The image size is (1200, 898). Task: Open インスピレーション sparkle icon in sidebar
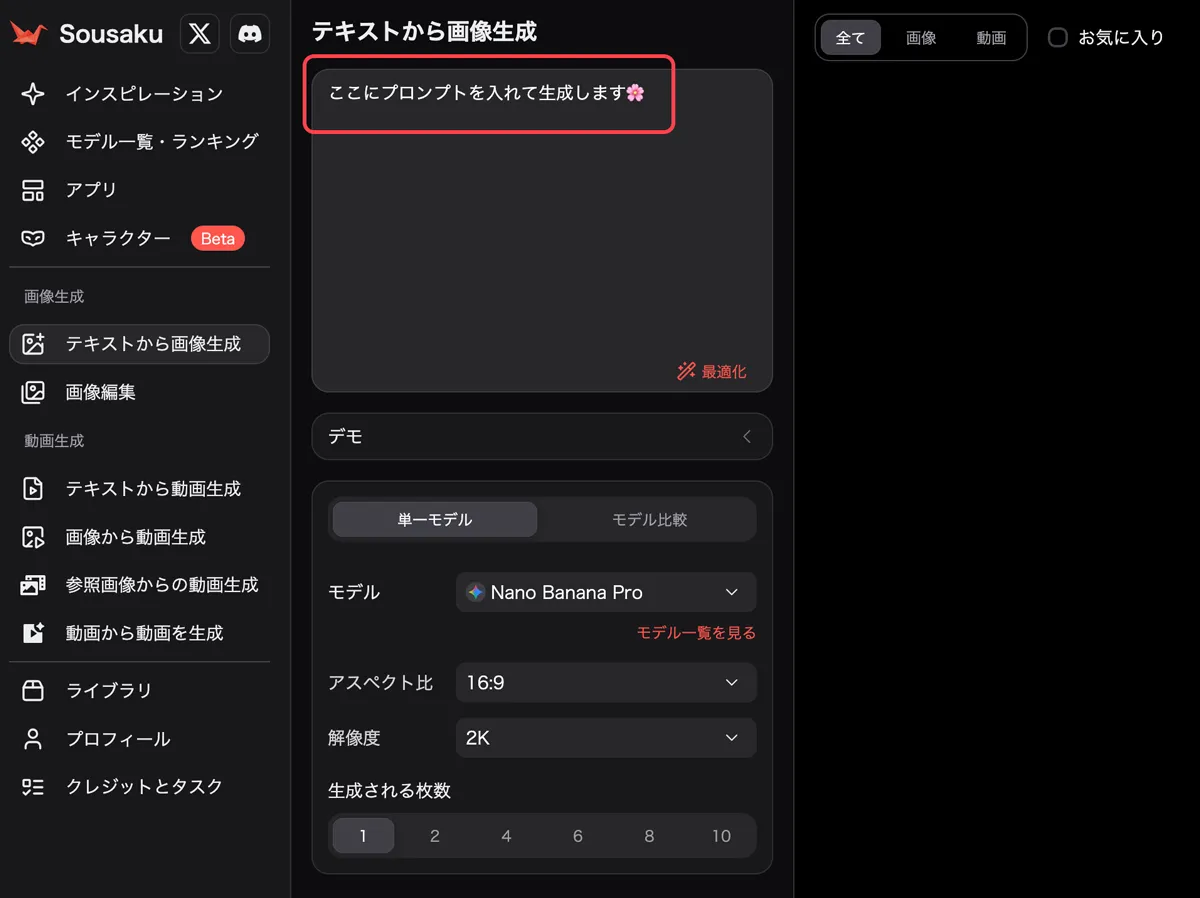33,94
